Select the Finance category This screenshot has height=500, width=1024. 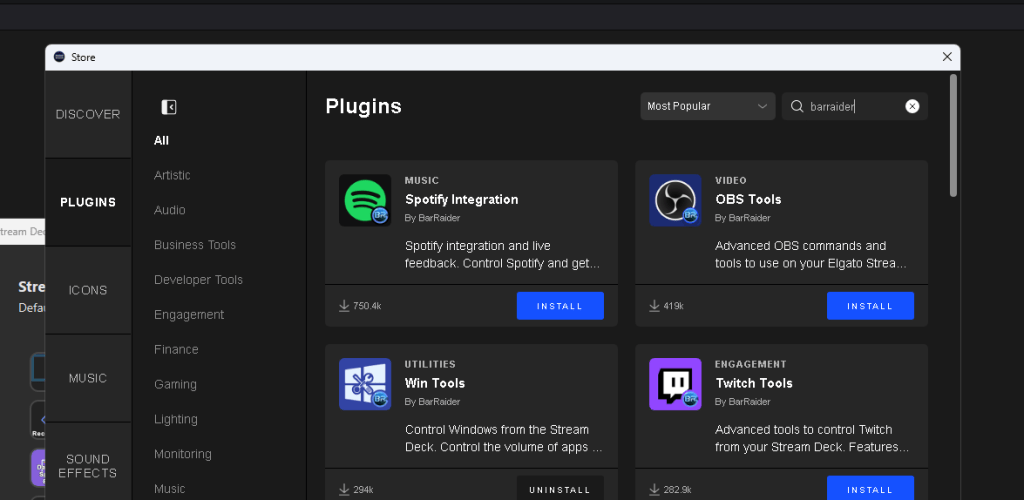(176, 349)
